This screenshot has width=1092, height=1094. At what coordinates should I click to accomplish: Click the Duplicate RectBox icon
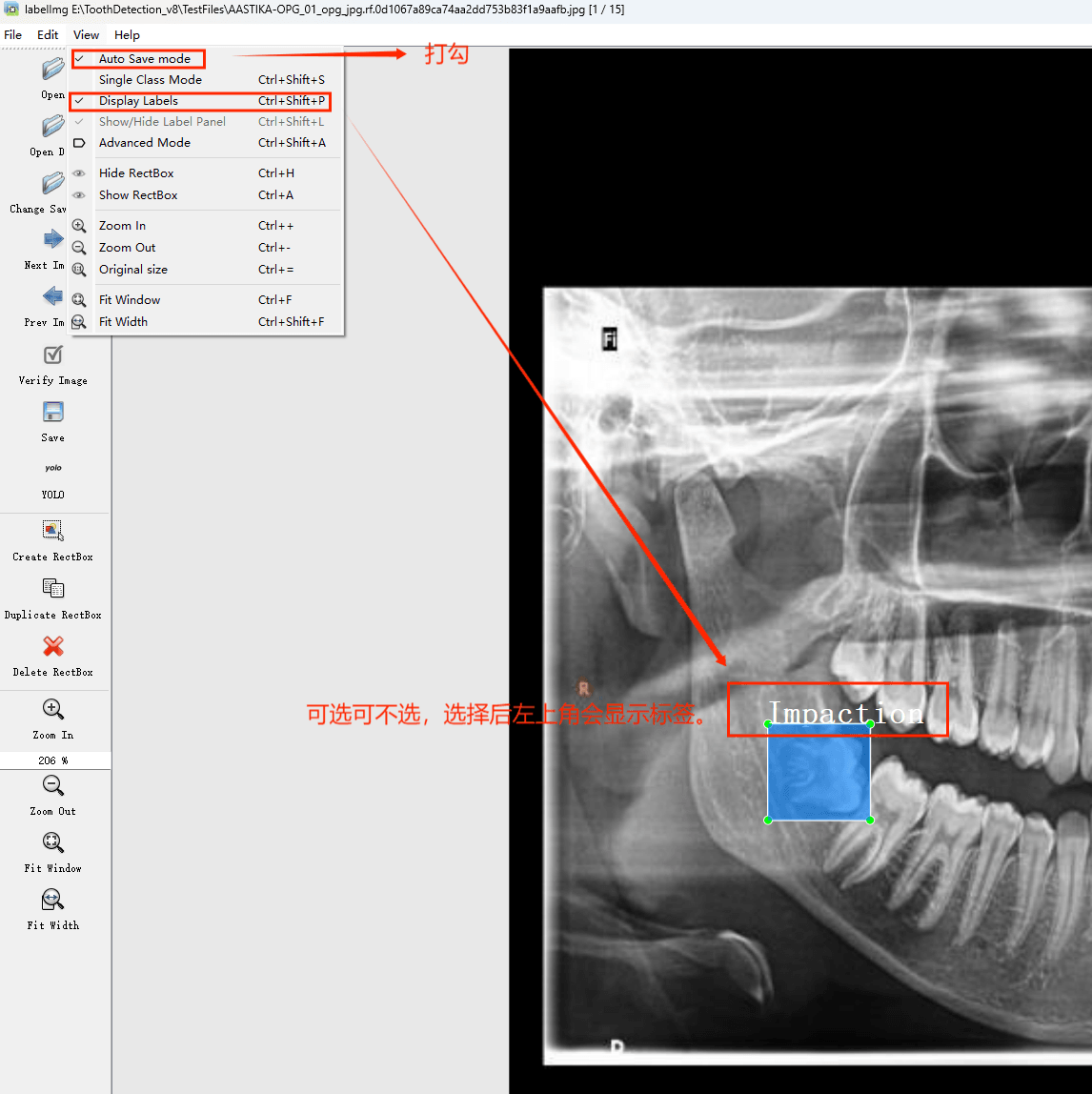53,589
